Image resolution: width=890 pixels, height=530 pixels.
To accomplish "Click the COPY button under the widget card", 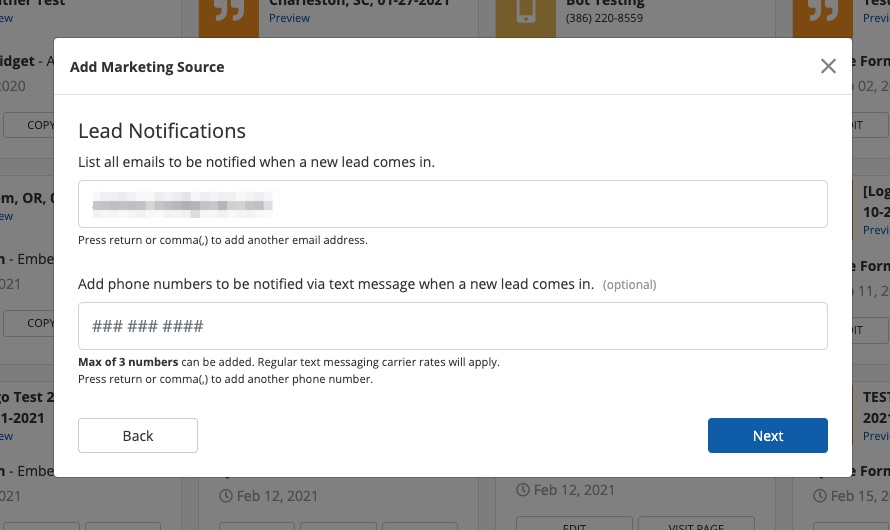I will pyautogui.click(x=40, y=125).
